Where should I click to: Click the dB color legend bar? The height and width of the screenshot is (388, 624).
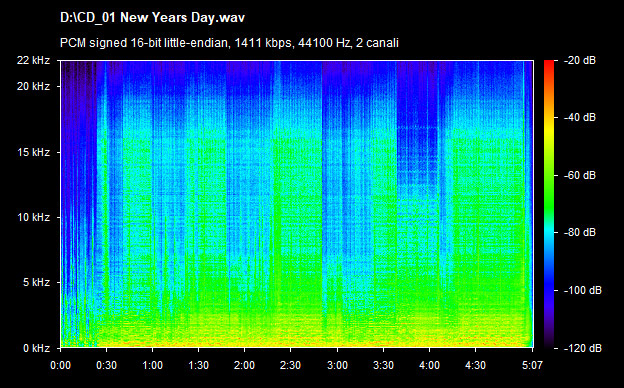549,204
